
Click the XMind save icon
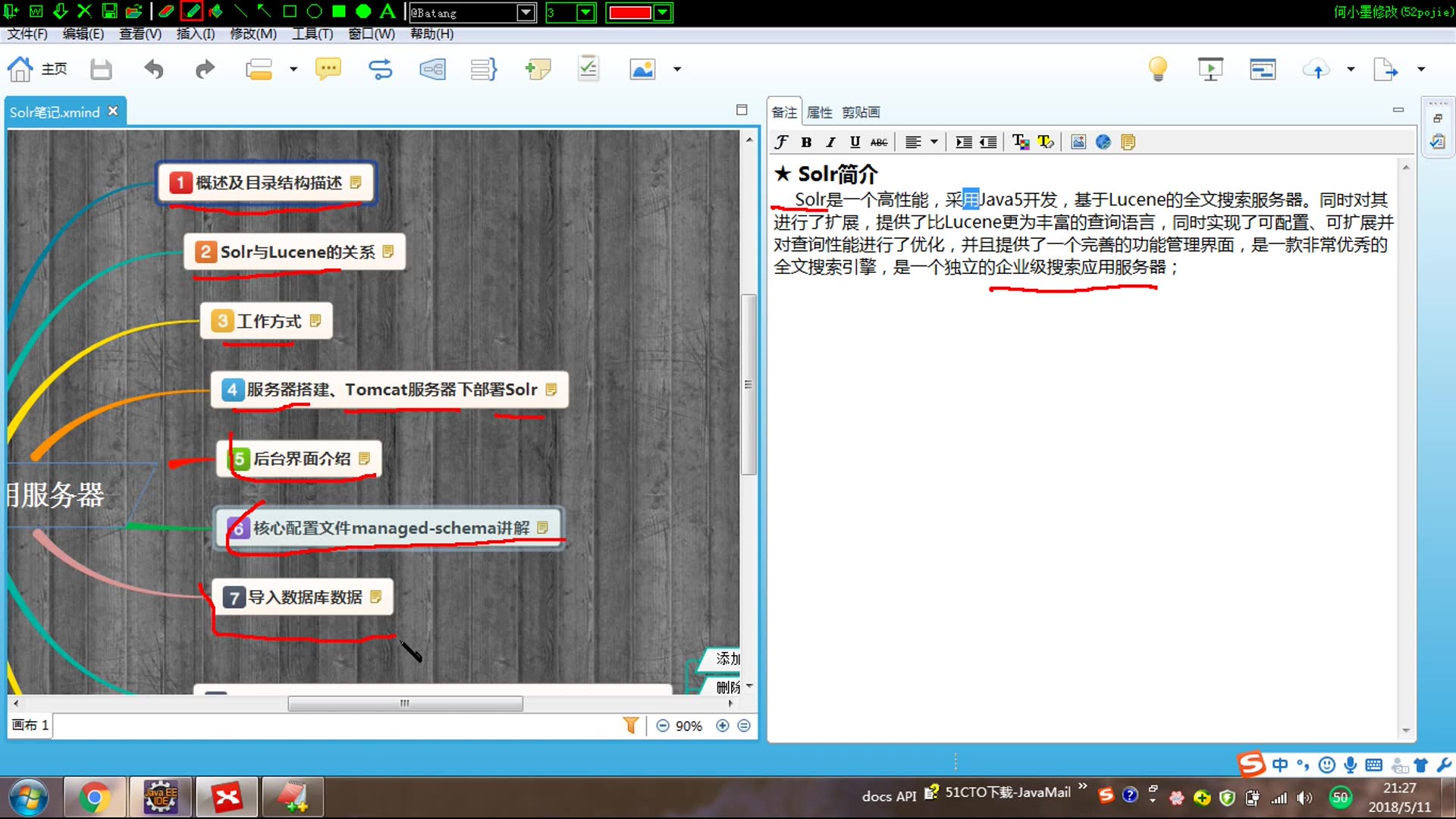point(101,70)
